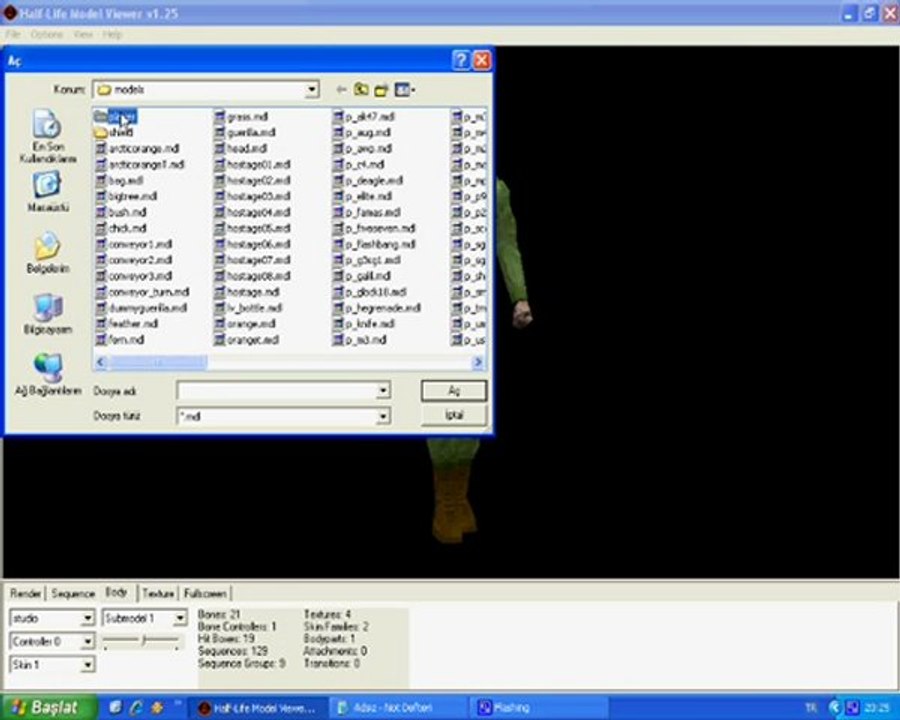Click the İptal cancel button
The width and height of the screenshot is (900, 720).
[453, 415]
